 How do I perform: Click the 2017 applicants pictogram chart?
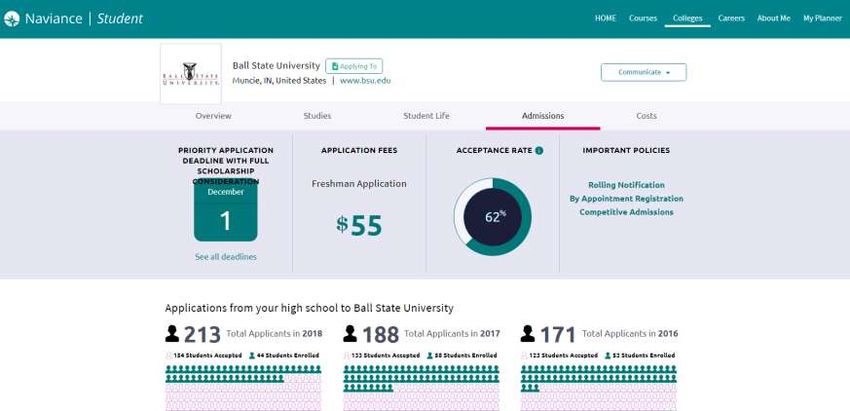click(x=421, y=388)
